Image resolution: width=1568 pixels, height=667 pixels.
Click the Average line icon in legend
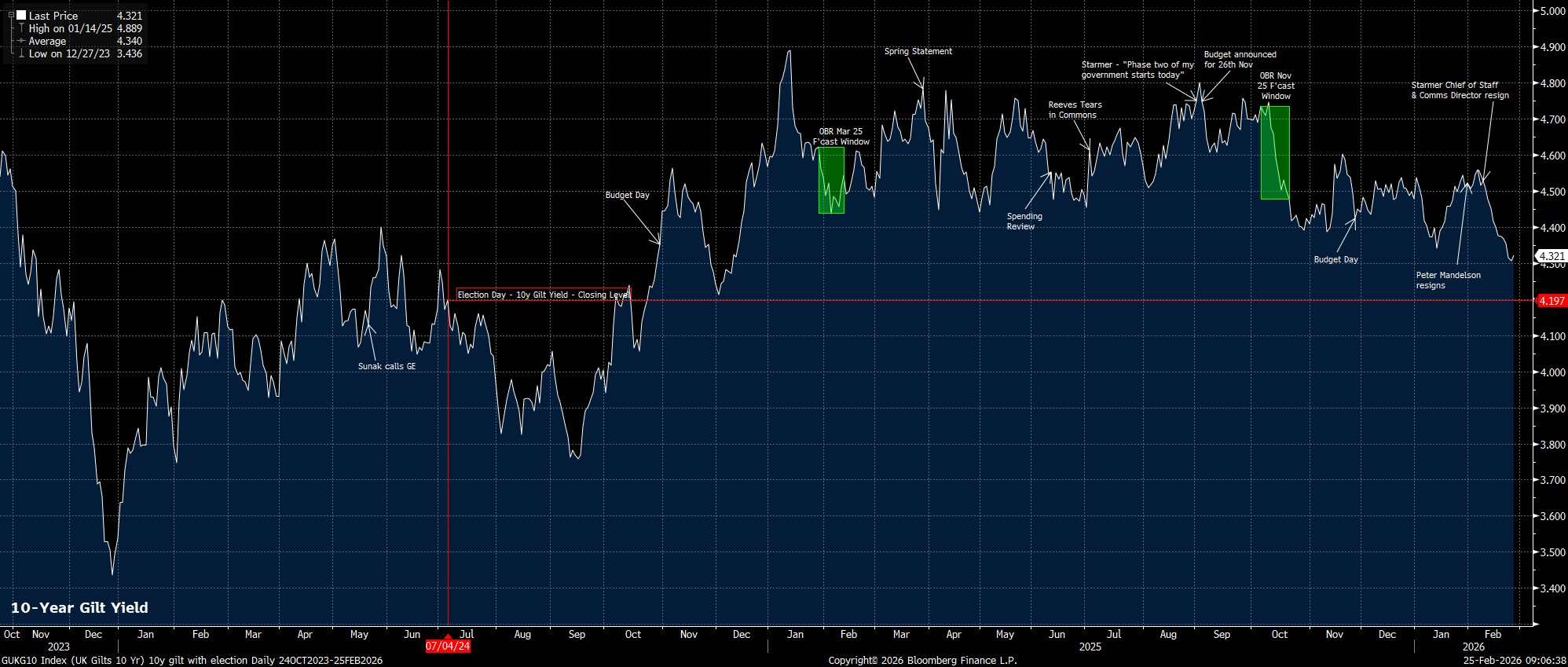[21, 41]
